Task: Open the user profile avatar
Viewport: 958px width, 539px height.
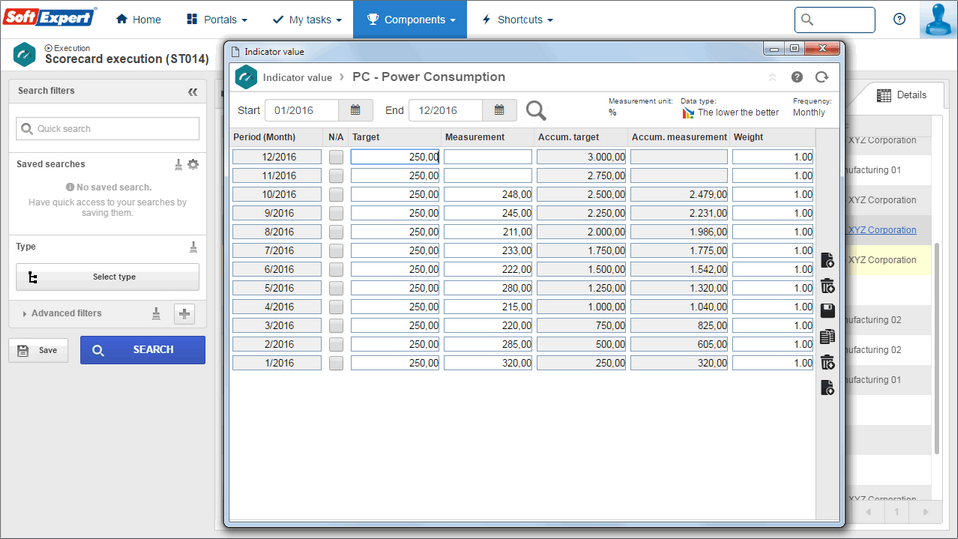Action: (x=938, y=20)
